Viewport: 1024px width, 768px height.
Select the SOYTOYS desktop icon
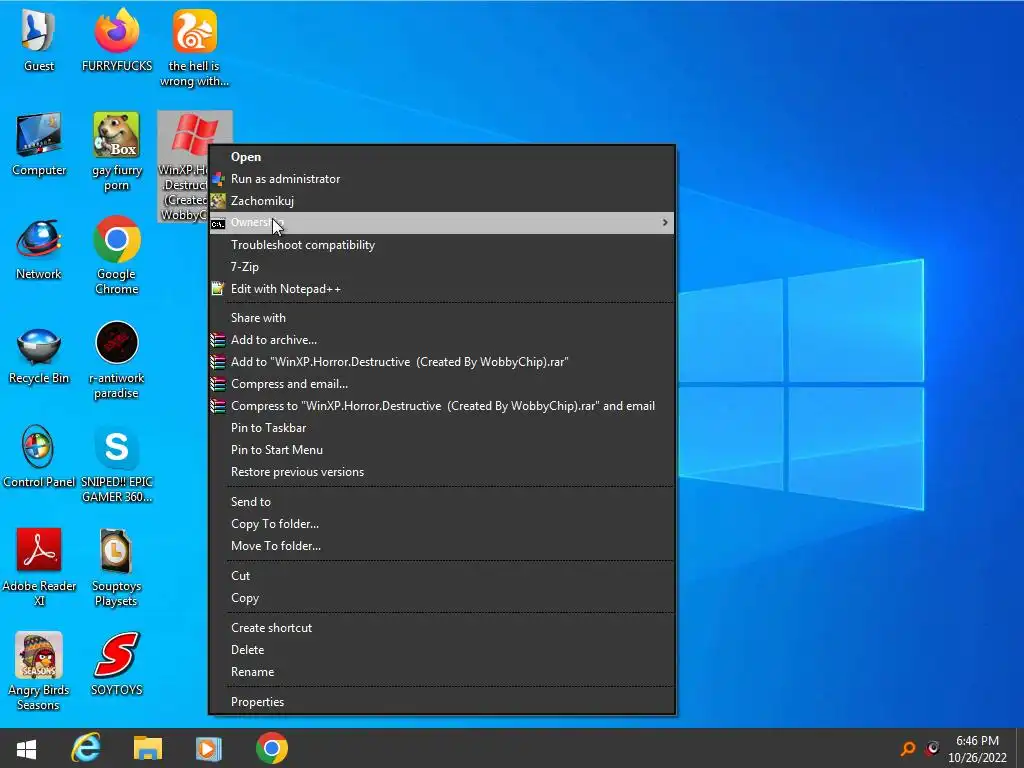[x=116, y=664]
